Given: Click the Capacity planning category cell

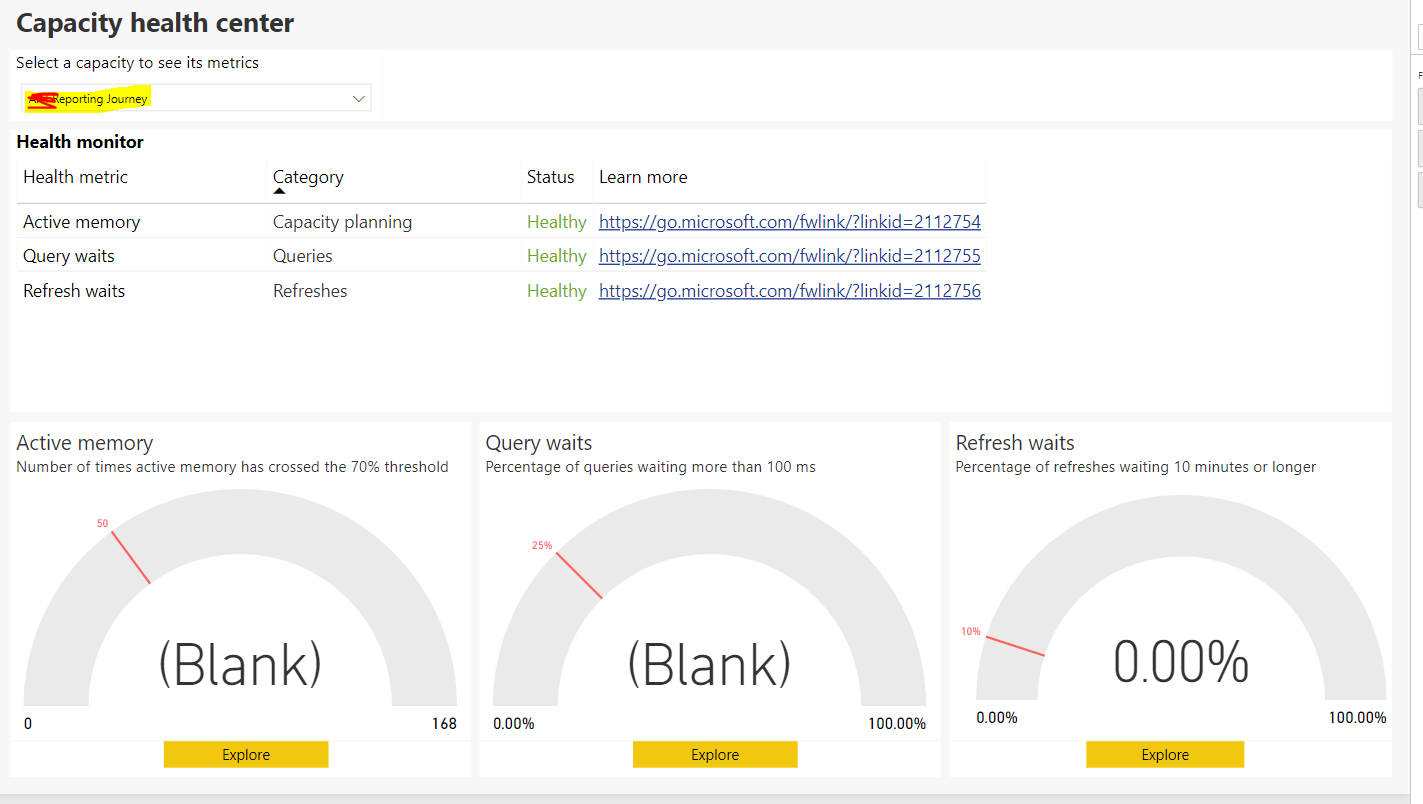Looking at the screenshot, I should [x=342, y=222].
